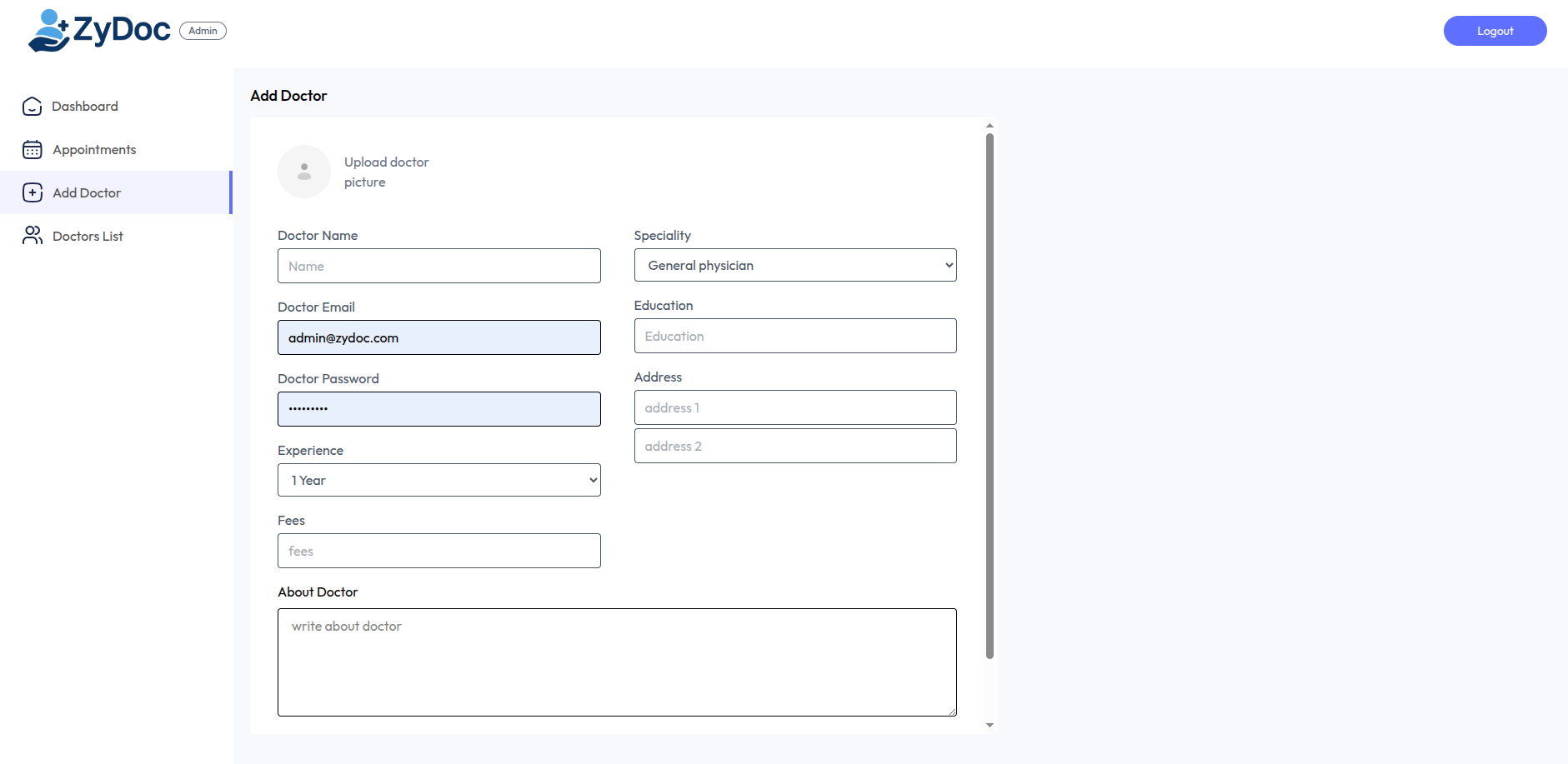The width and height of the screenshot is (1568, 764).
Task: Click the scrollbar down arrow
Action: point(989,725)
